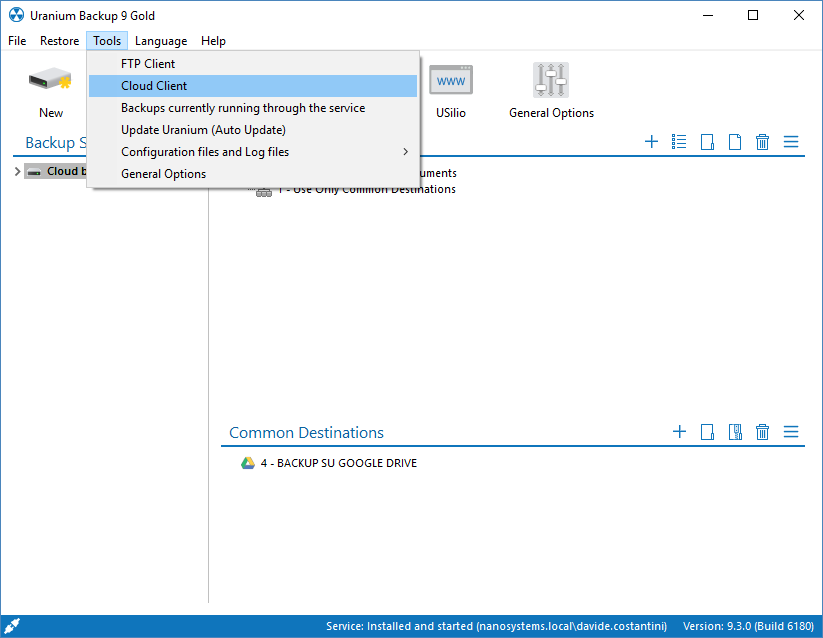The height and width of the screenshot is (638, 823).
Task: Click the Service installed and started status text
Action: (497, 626)
